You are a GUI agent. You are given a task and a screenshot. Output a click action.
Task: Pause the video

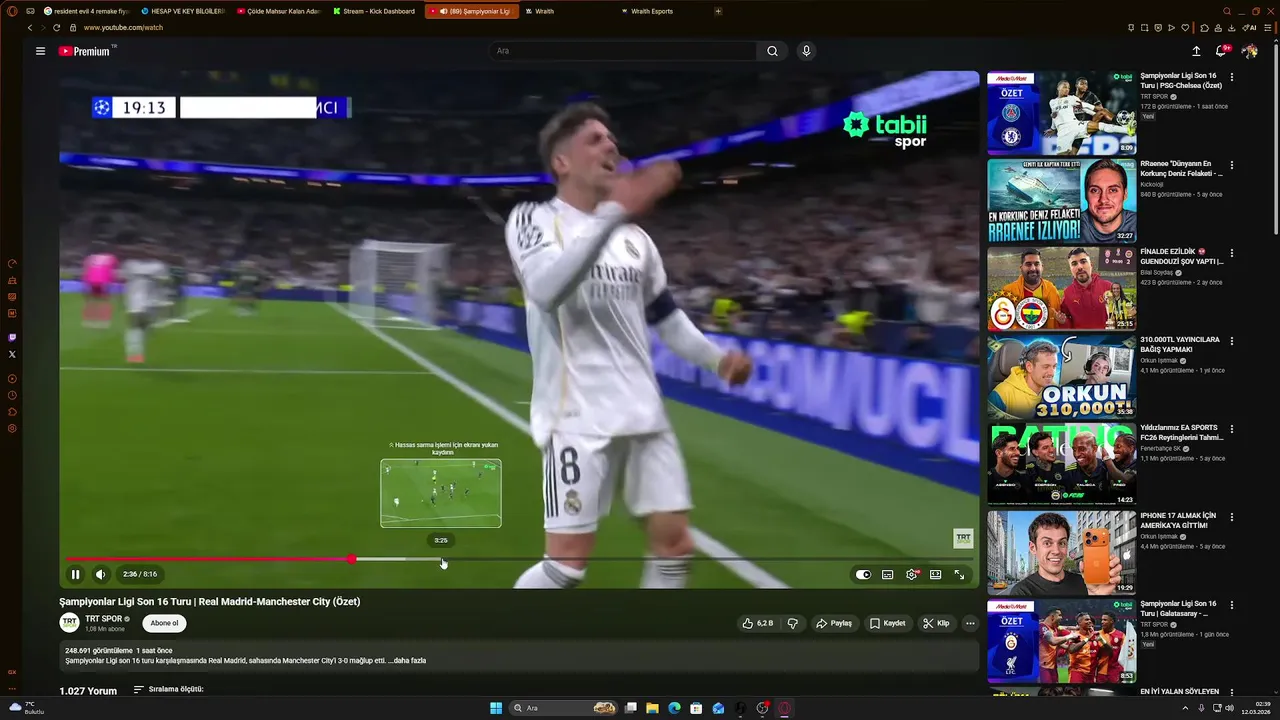pyautogui.click(x=75, y=574)
